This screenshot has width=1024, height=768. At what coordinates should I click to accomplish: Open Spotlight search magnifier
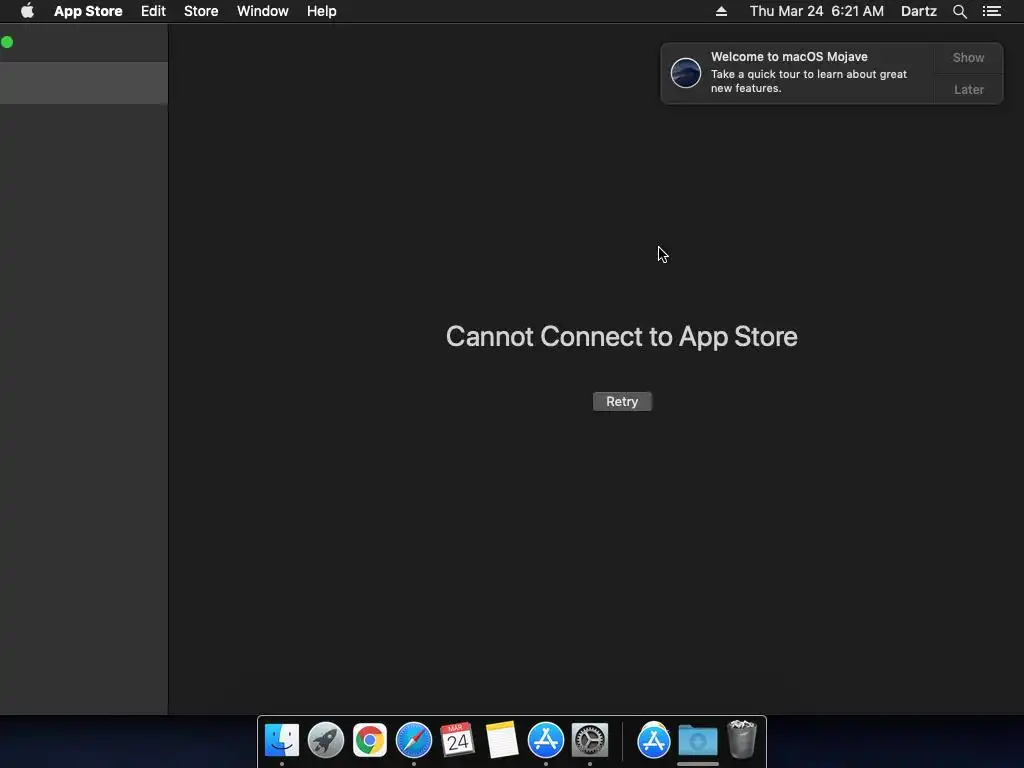(x=960, y=11)
